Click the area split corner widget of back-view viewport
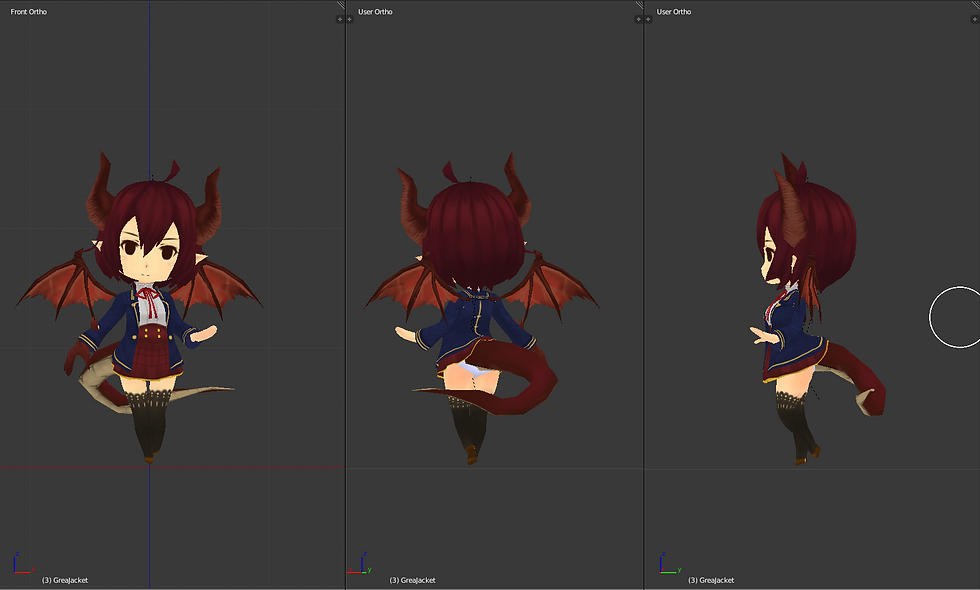 [639, 5]
